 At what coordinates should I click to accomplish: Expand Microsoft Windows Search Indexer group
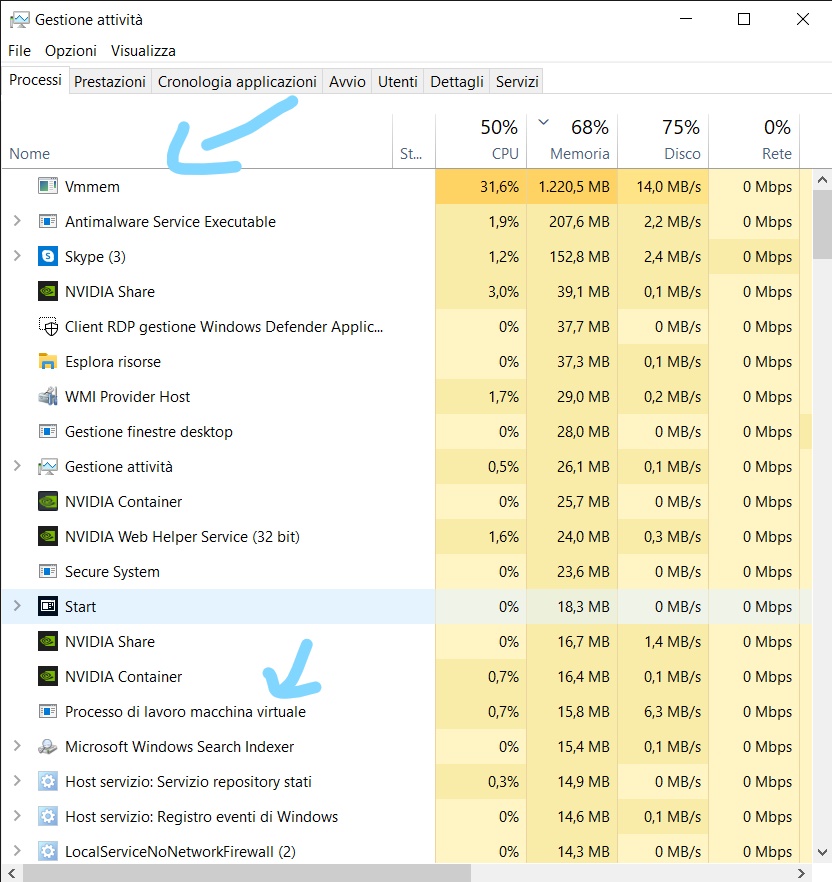[x=17, y=746]
